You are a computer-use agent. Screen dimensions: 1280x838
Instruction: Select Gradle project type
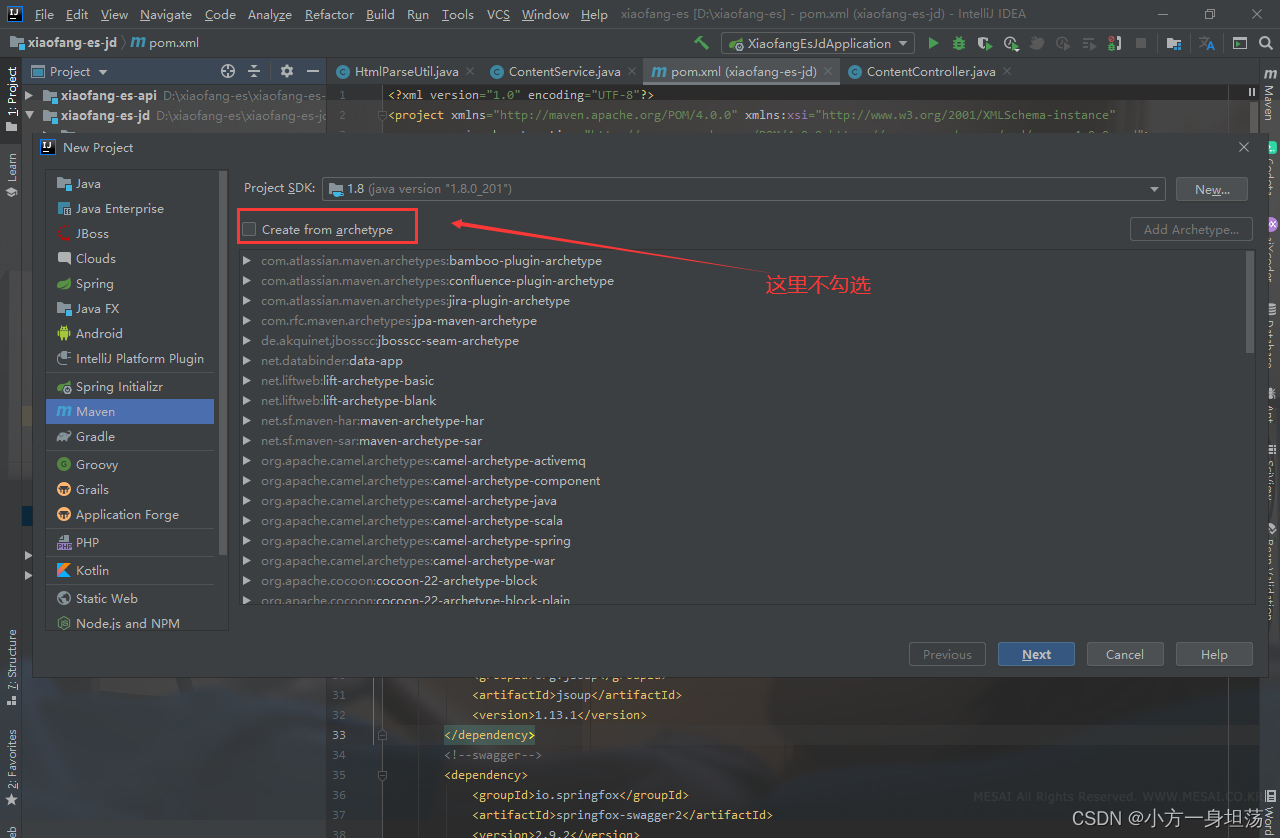[x=130, y=436]
